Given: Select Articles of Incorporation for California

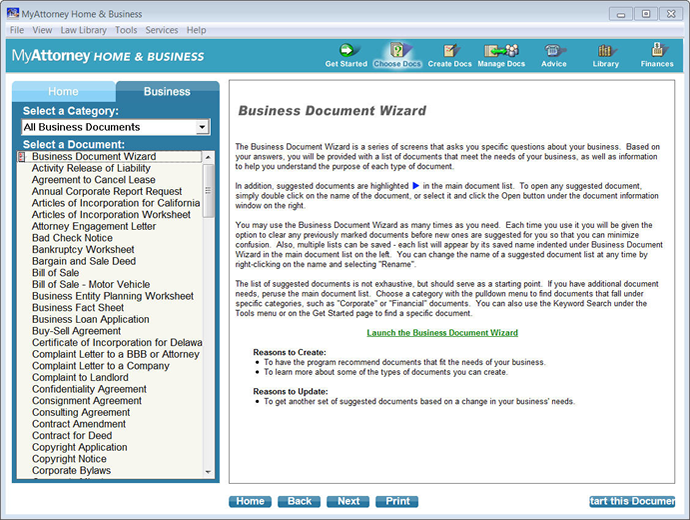Looking at the screenshot, I should coord(116,203).
